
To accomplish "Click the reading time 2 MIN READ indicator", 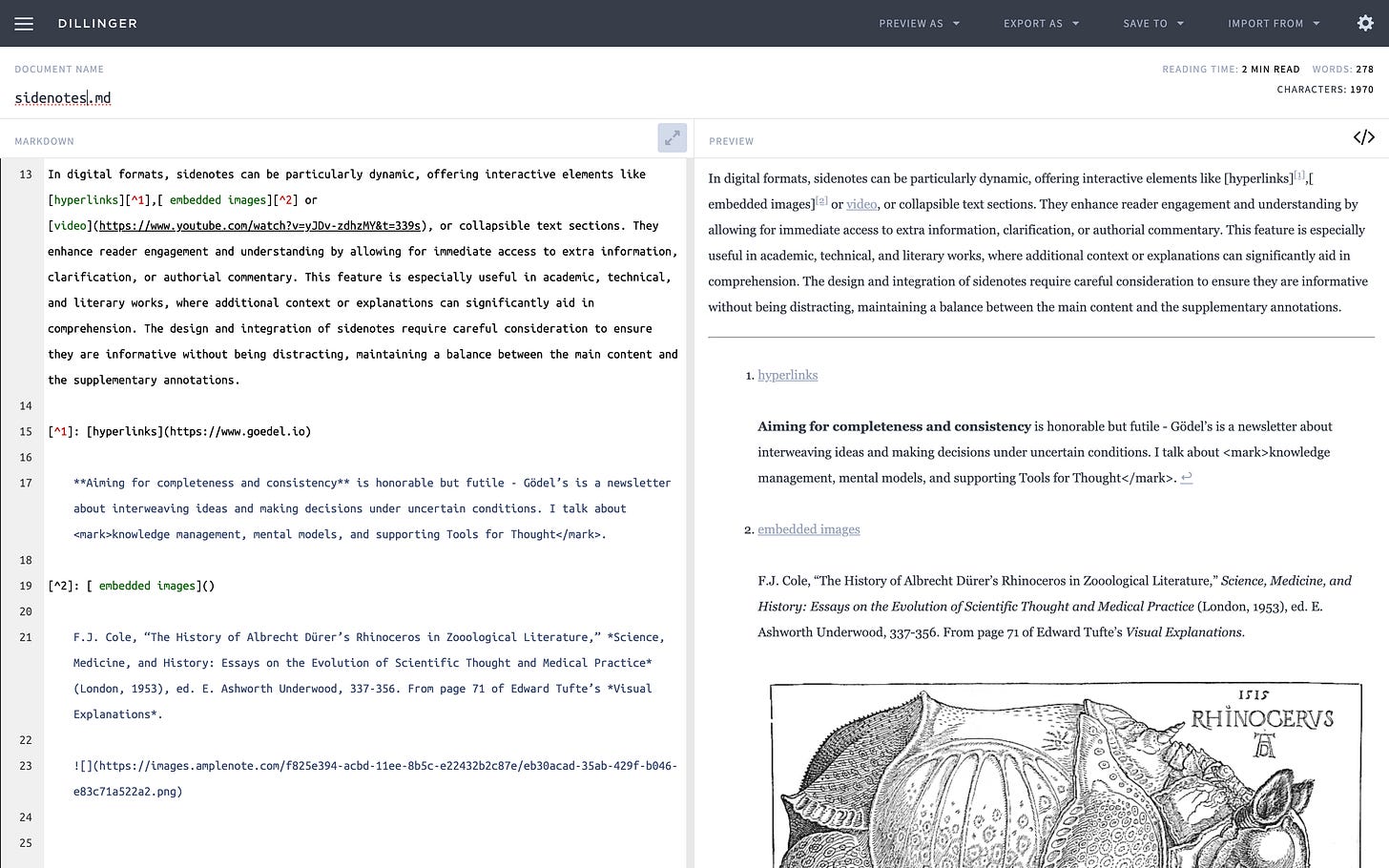I will pyautogui.click(x=1231, y=69).
